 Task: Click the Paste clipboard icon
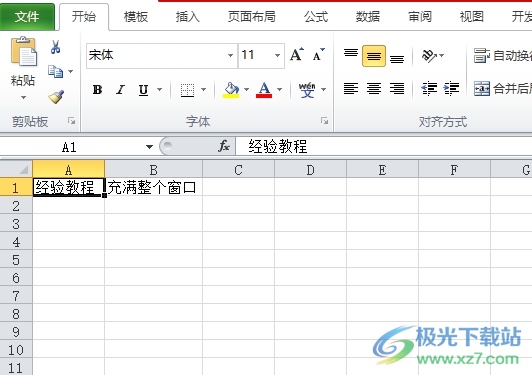(23, 52)
